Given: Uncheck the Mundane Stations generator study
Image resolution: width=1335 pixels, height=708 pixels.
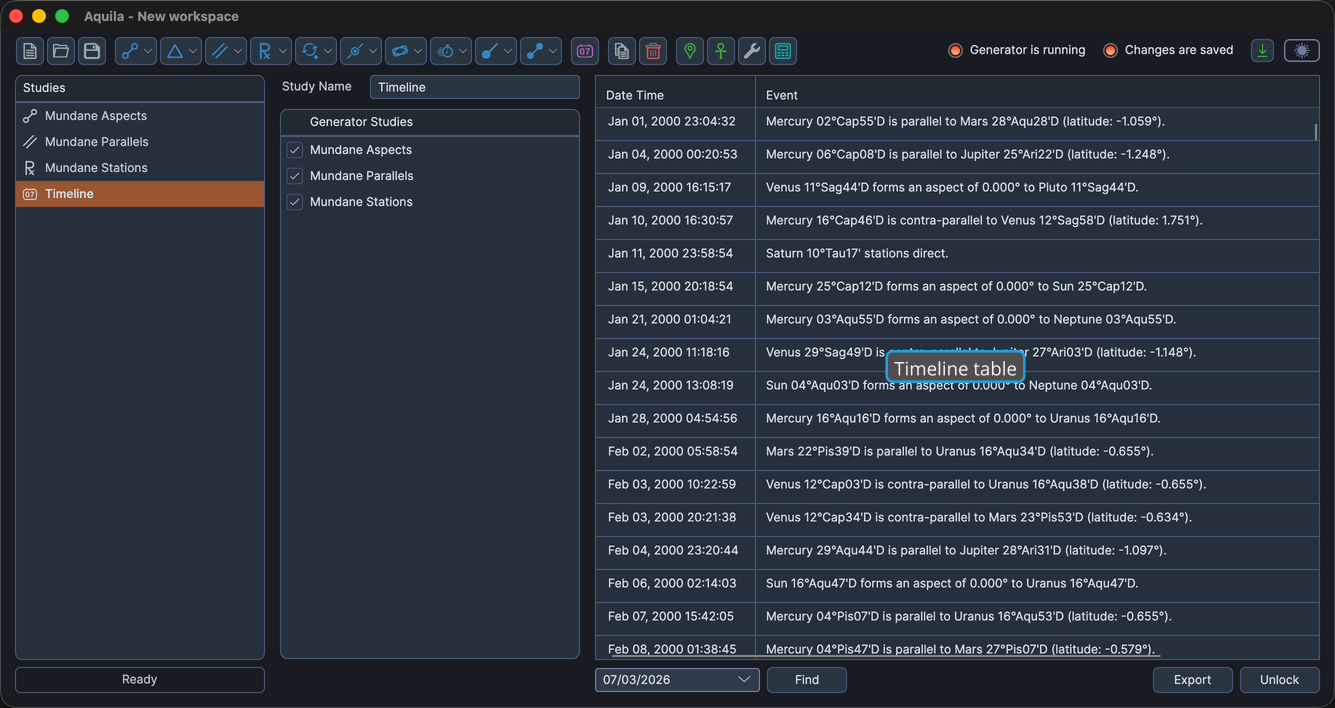Looking at the screenshot, I should (295, 202).
